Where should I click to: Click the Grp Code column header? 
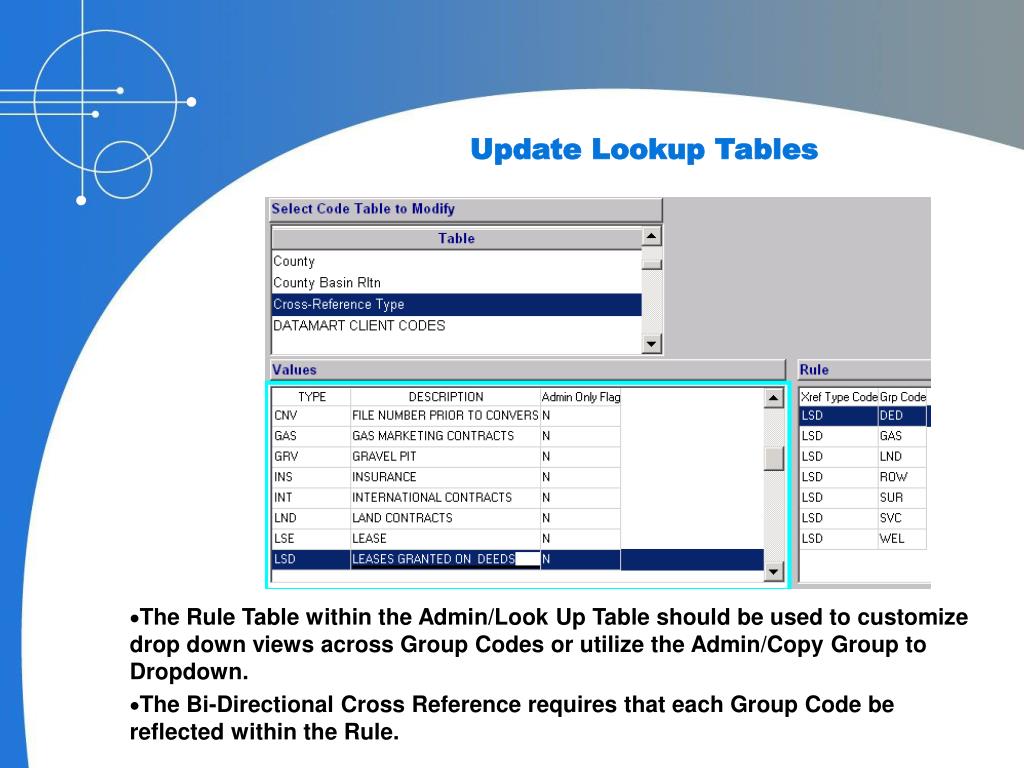coord(903,397)
